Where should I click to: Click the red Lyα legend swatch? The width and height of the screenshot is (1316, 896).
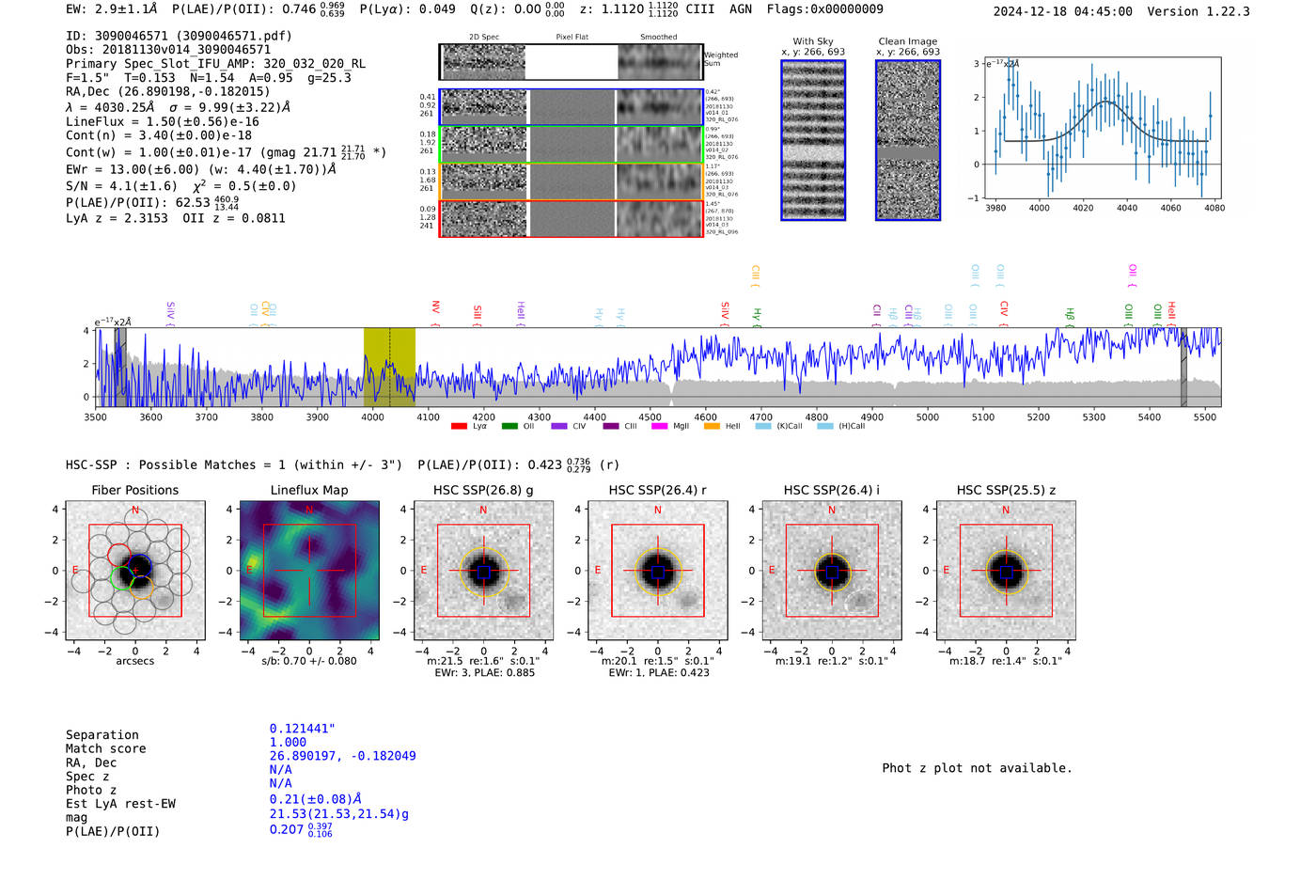(459, 427)
